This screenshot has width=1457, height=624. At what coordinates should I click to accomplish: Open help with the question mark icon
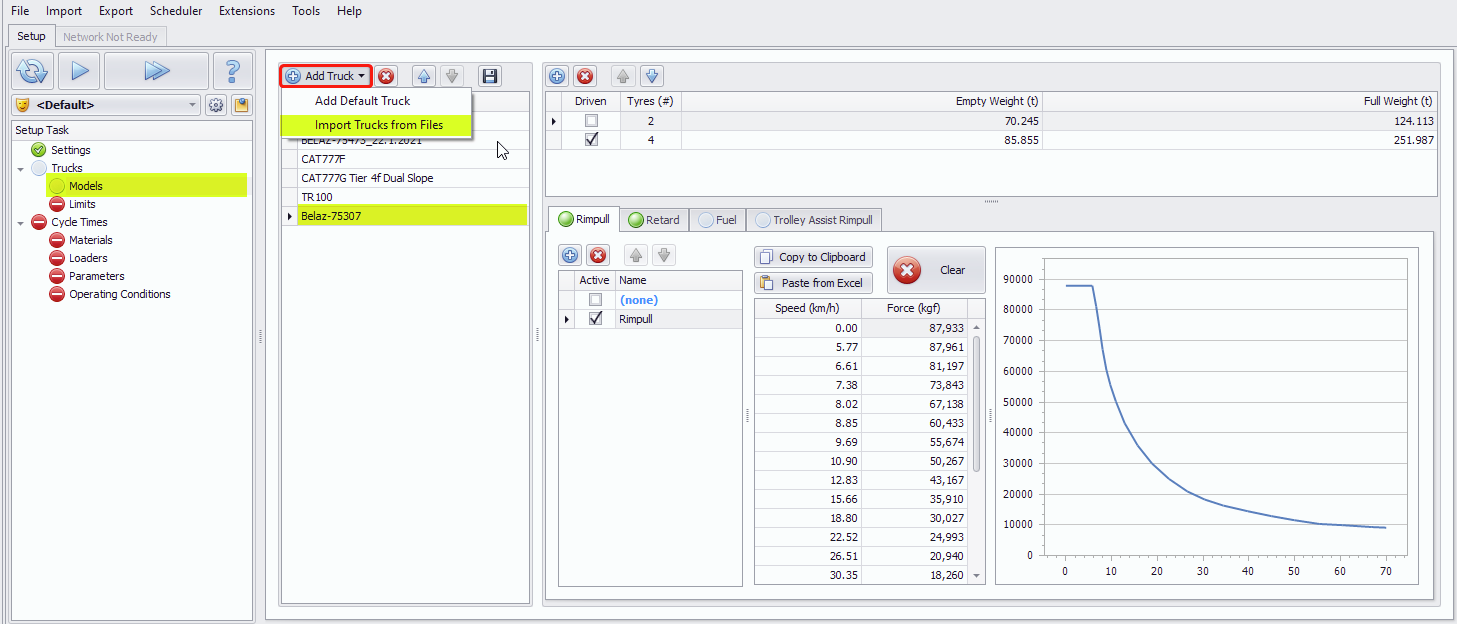click(x=232, y=71)
